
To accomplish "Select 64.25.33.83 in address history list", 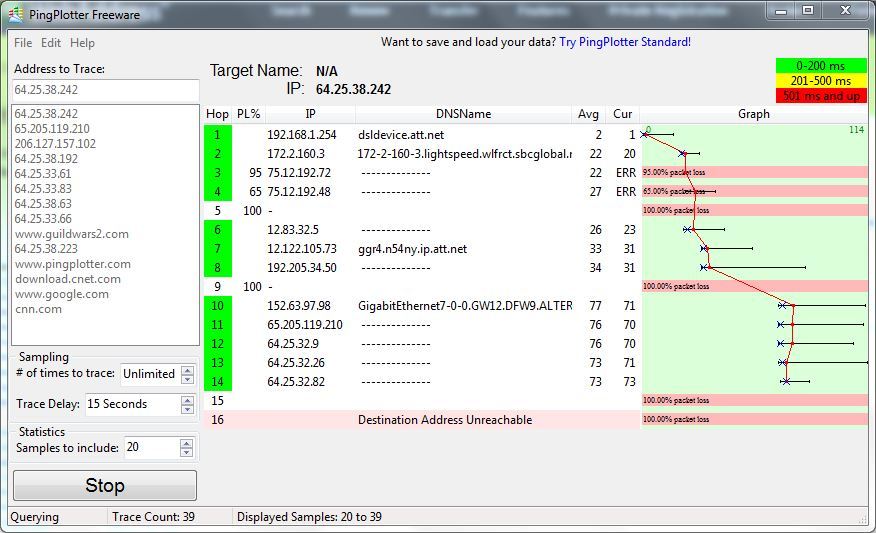I will (x=43, y=189).
